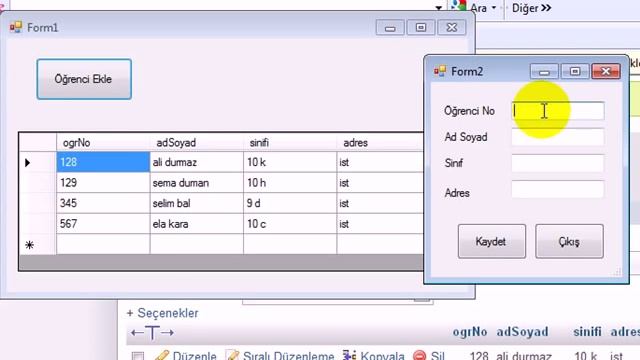This screenshot has height=360, width=640.
Task: Select the cell containing 567
Action: 103,224
